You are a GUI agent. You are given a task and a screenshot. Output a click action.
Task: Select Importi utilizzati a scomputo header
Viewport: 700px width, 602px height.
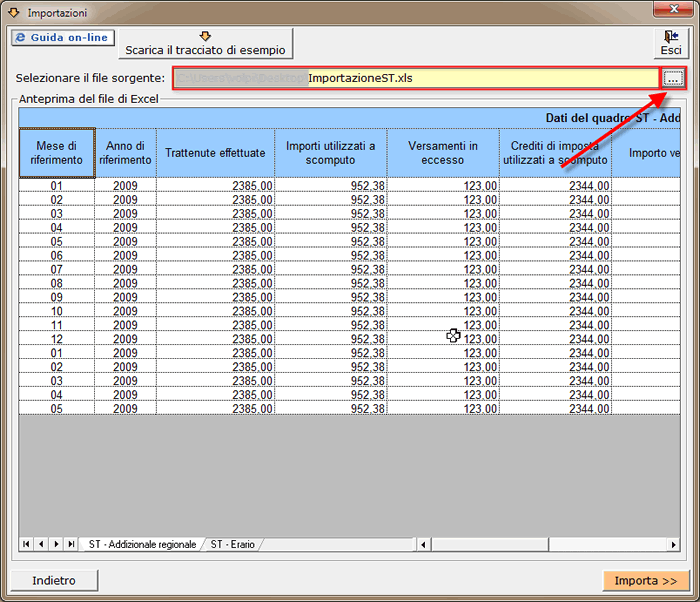click(x=331, y=153)
